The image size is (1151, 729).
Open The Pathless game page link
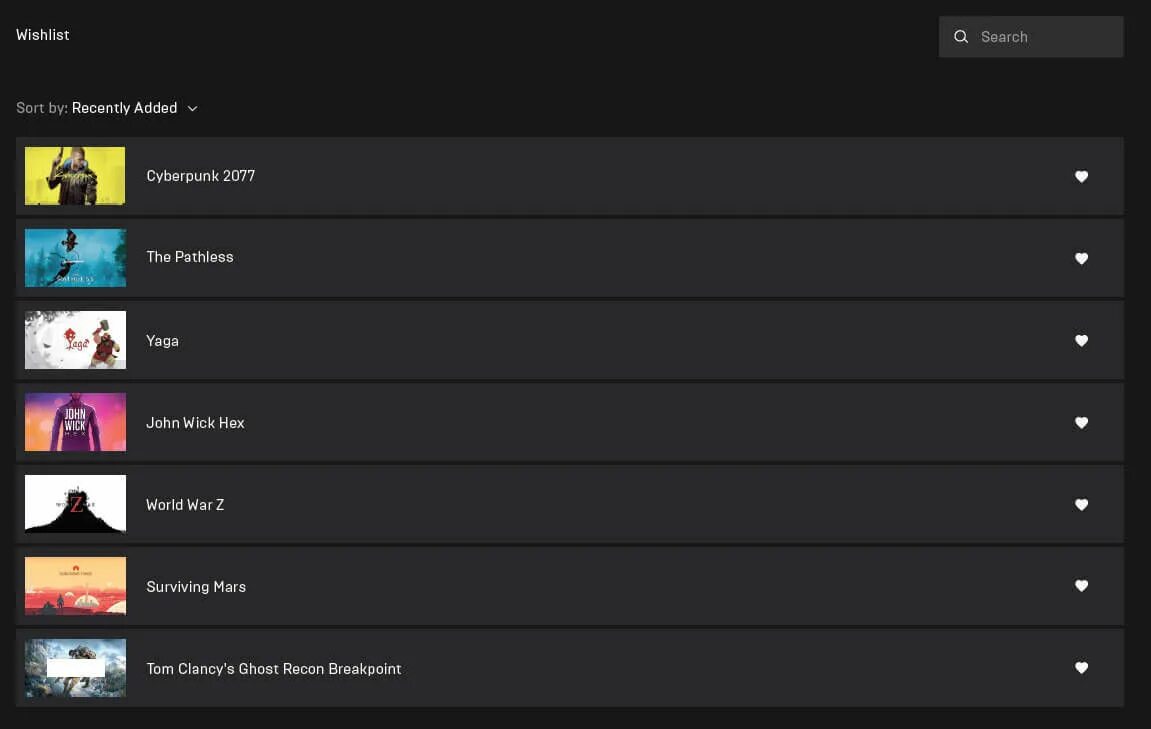189,257
